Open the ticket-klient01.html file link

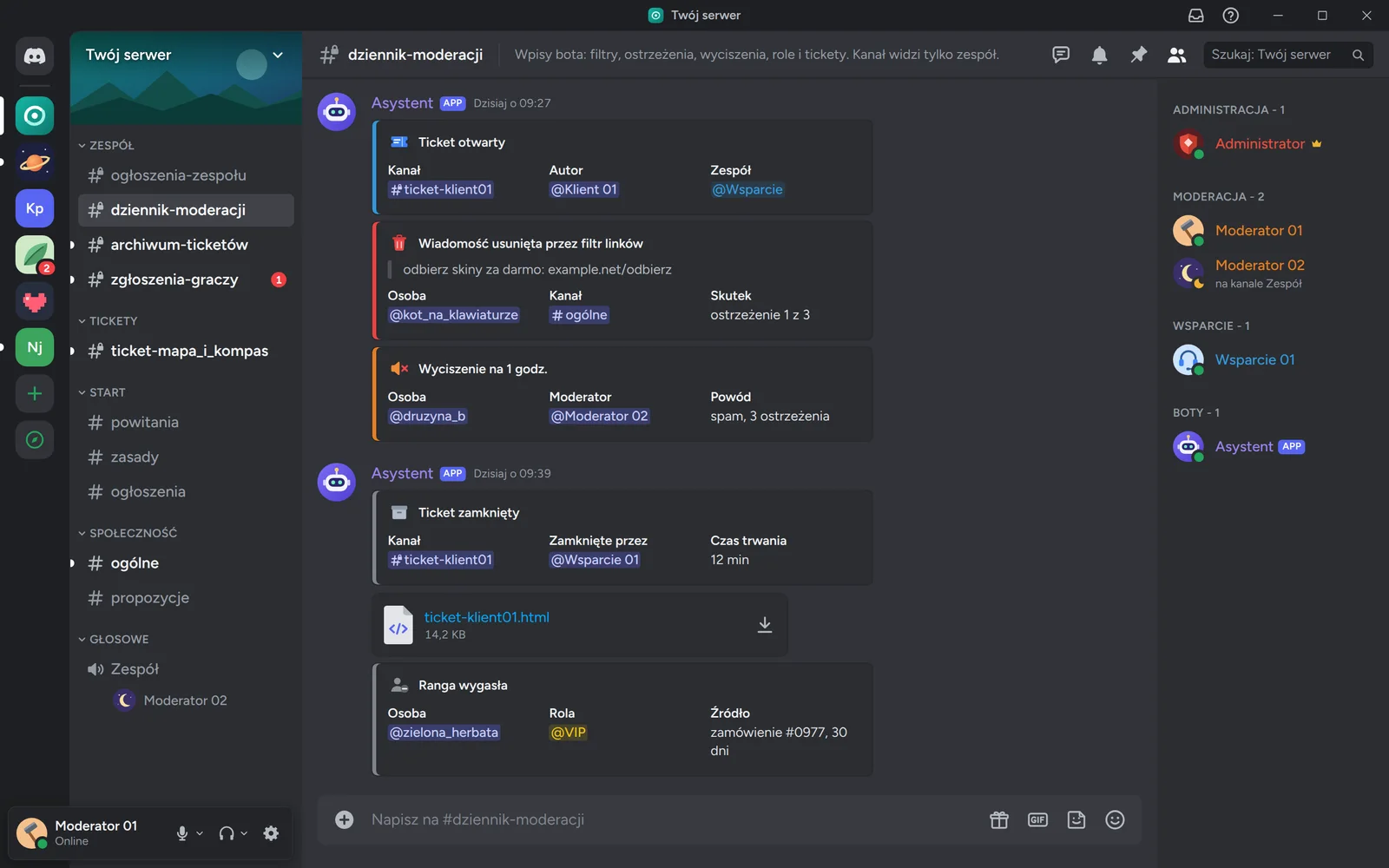tap(486, 617)
